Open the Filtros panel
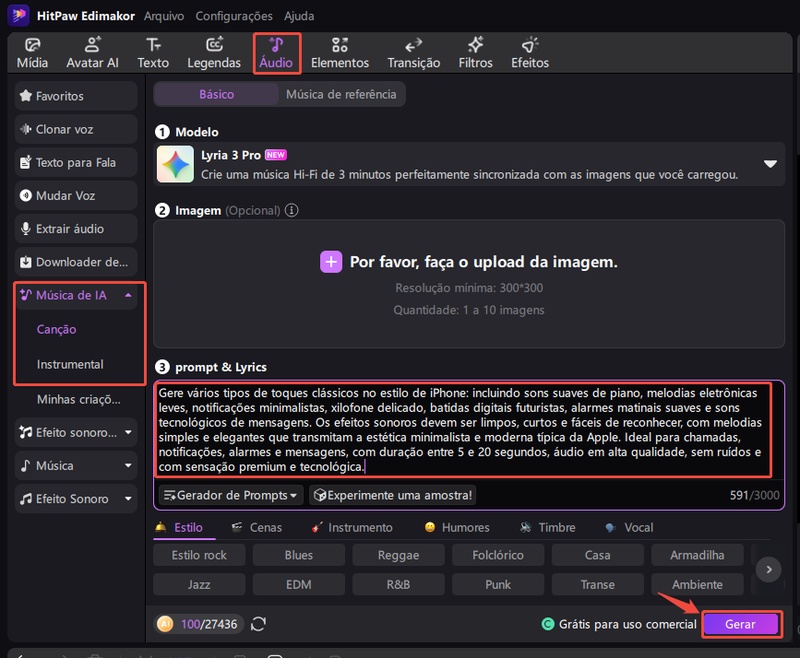 [x=475, y=53]
